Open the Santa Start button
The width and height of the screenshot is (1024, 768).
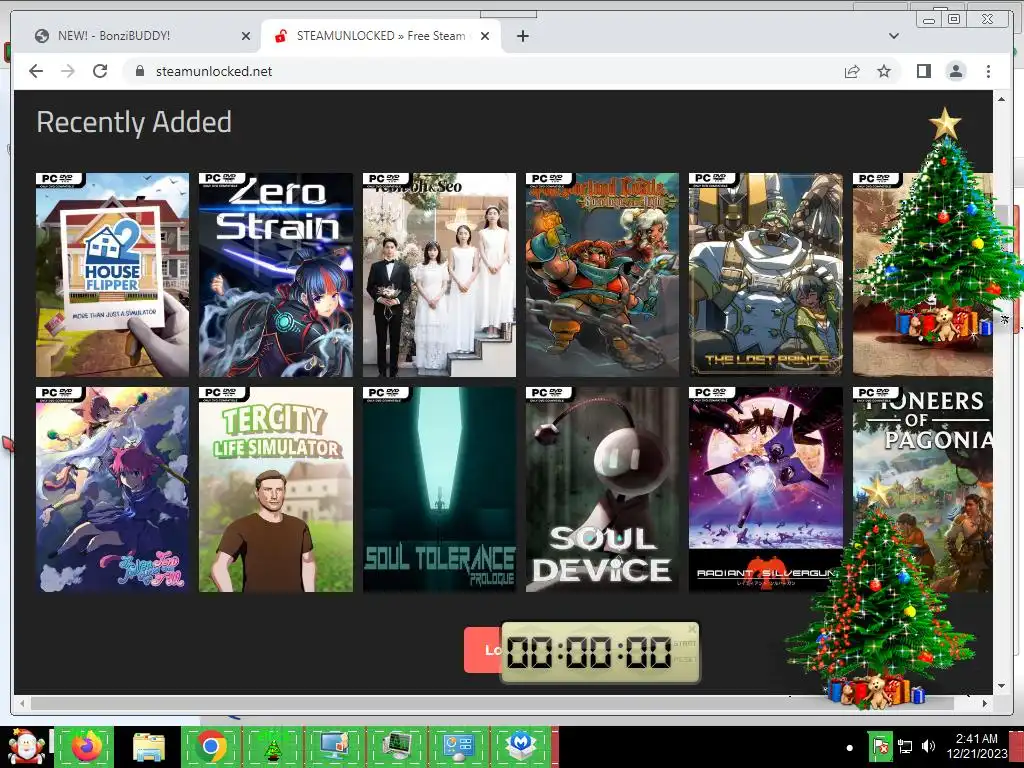26,746
